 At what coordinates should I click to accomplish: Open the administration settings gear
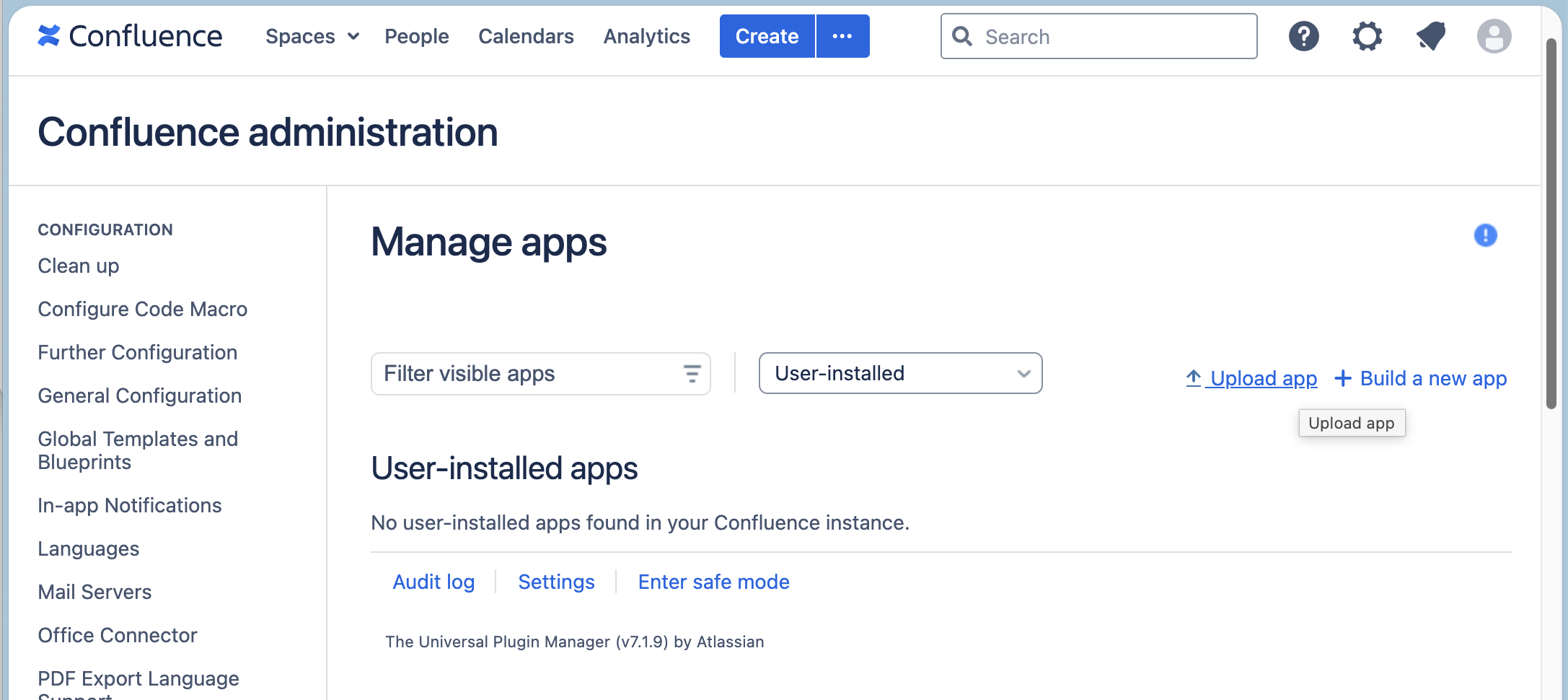click(x=1367, y=36)
